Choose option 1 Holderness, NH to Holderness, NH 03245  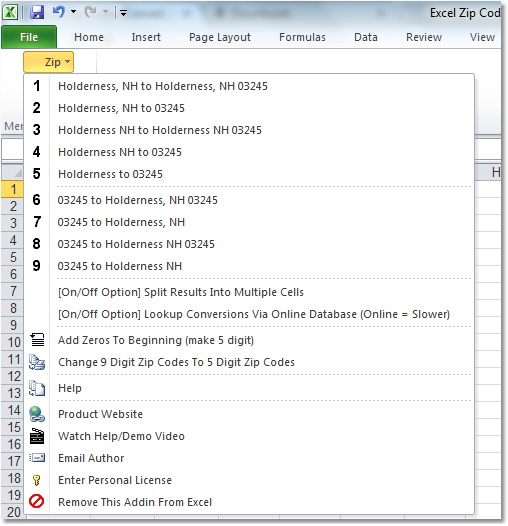tap(249, 86)
